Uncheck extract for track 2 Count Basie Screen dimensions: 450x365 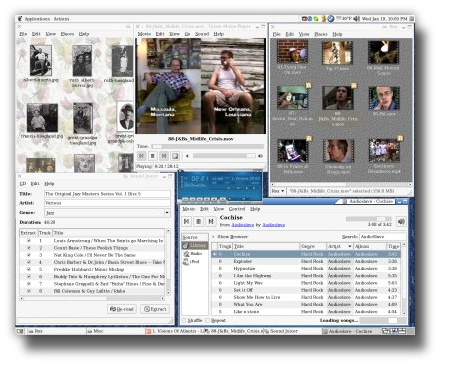(x=29, y=248)
